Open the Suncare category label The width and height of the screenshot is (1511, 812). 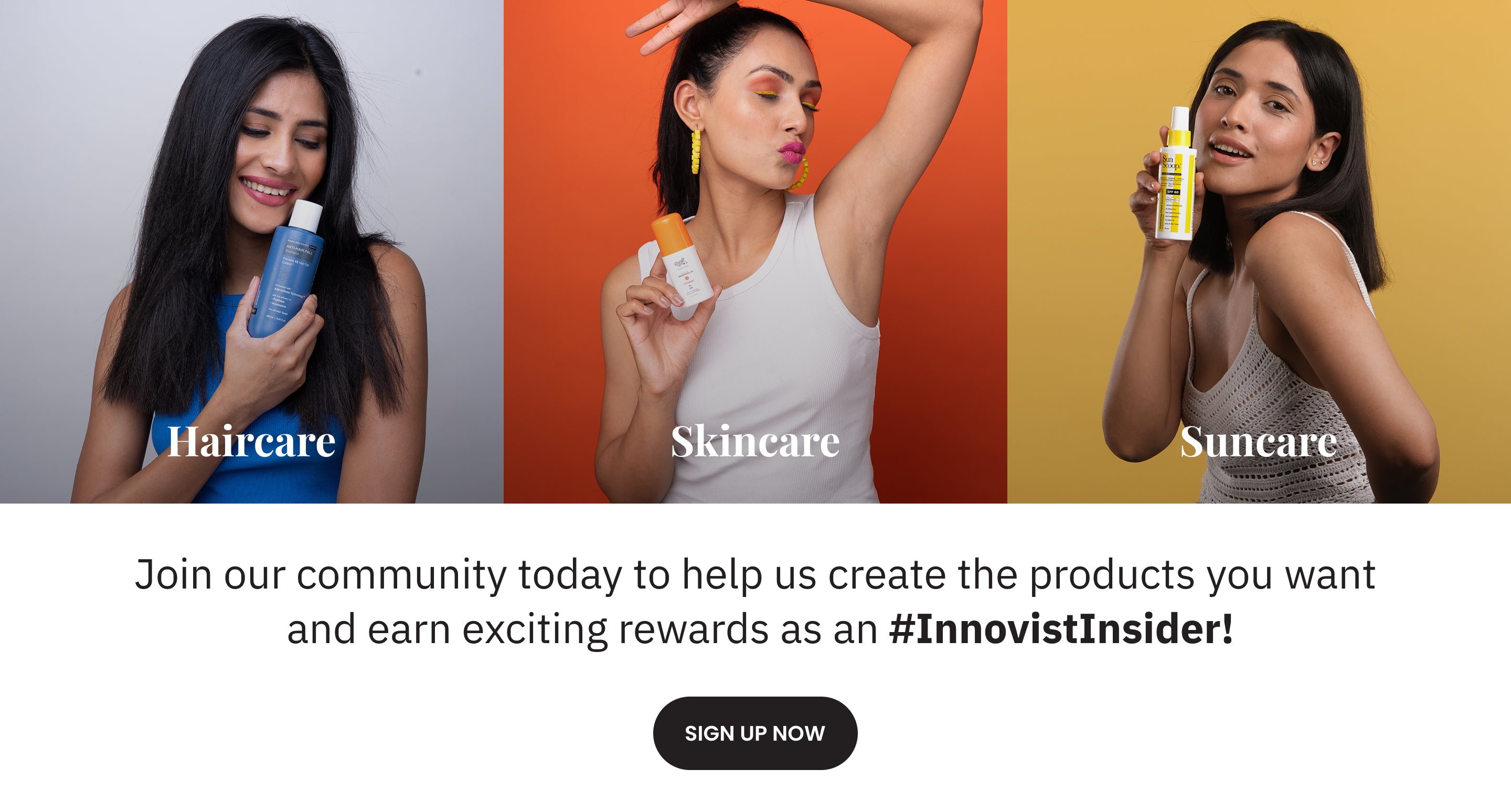1258,441
